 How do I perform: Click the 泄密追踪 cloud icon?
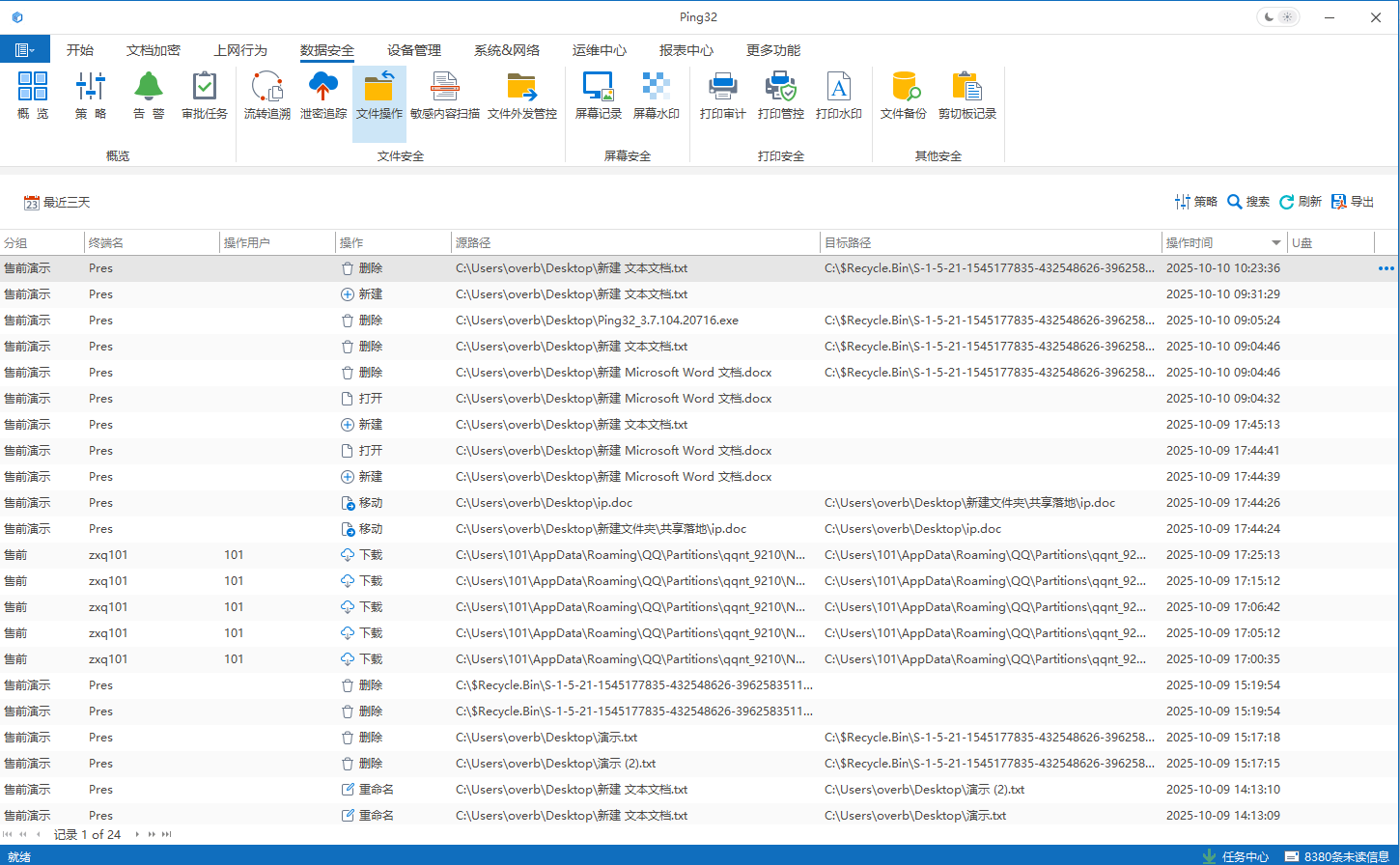coord(322,96)
